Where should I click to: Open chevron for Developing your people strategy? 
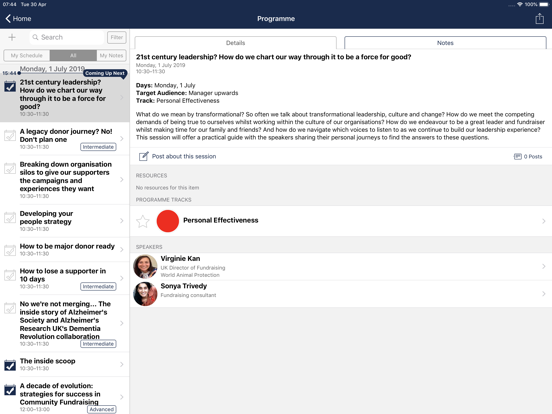point(122,221)
